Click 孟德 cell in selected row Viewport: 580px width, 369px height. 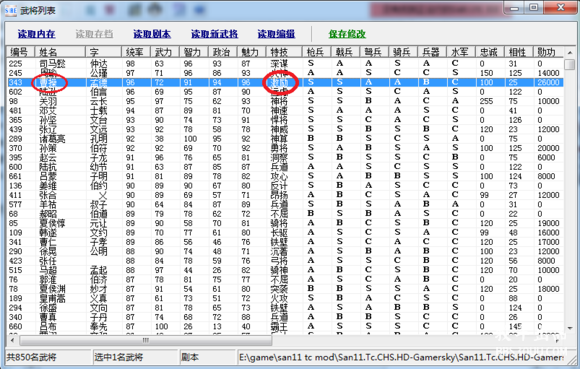click(x=98, y=82)
